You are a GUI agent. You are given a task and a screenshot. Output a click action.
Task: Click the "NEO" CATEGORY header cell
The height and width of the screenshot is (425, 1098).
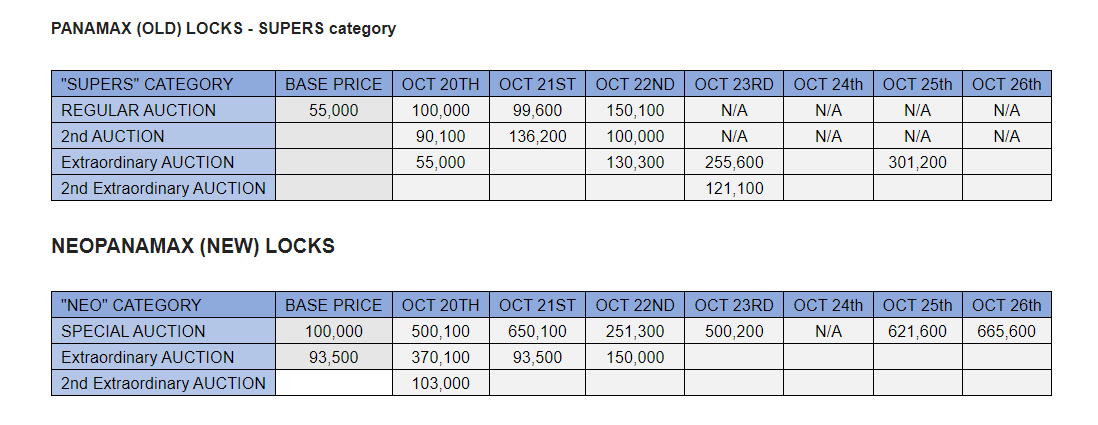point(163,305)
